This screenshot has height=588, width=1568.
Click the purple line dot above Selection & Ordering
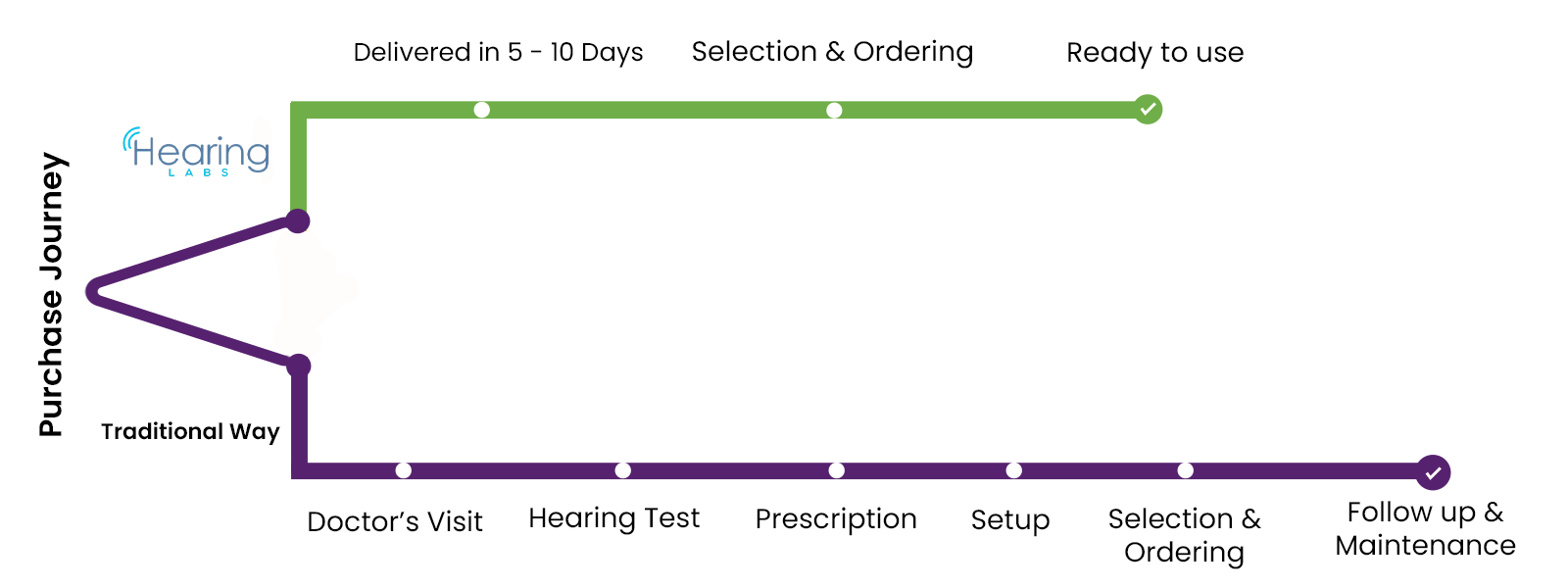coord(1186,470)
